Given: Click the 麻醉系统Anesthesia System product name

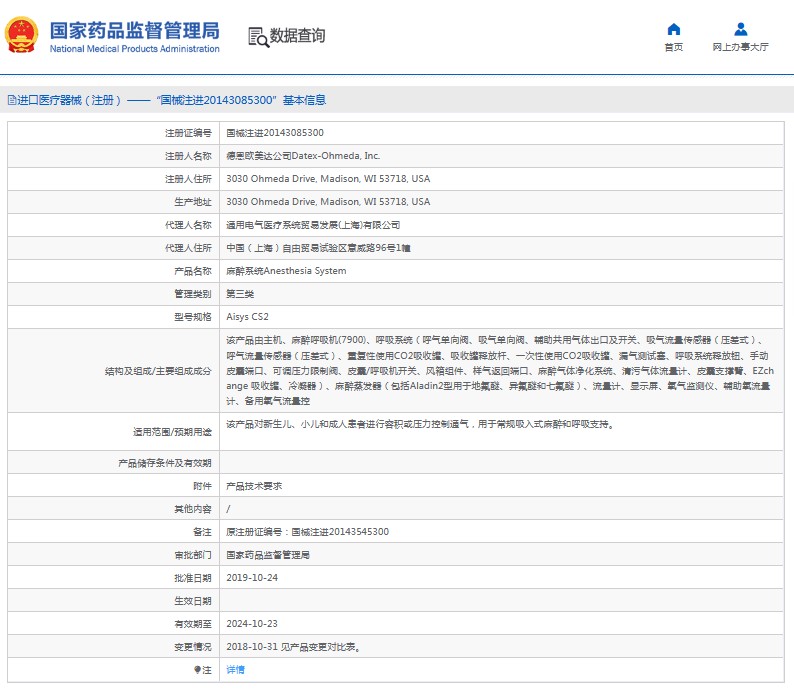Looking at the screenshot, I should [286, 271].
